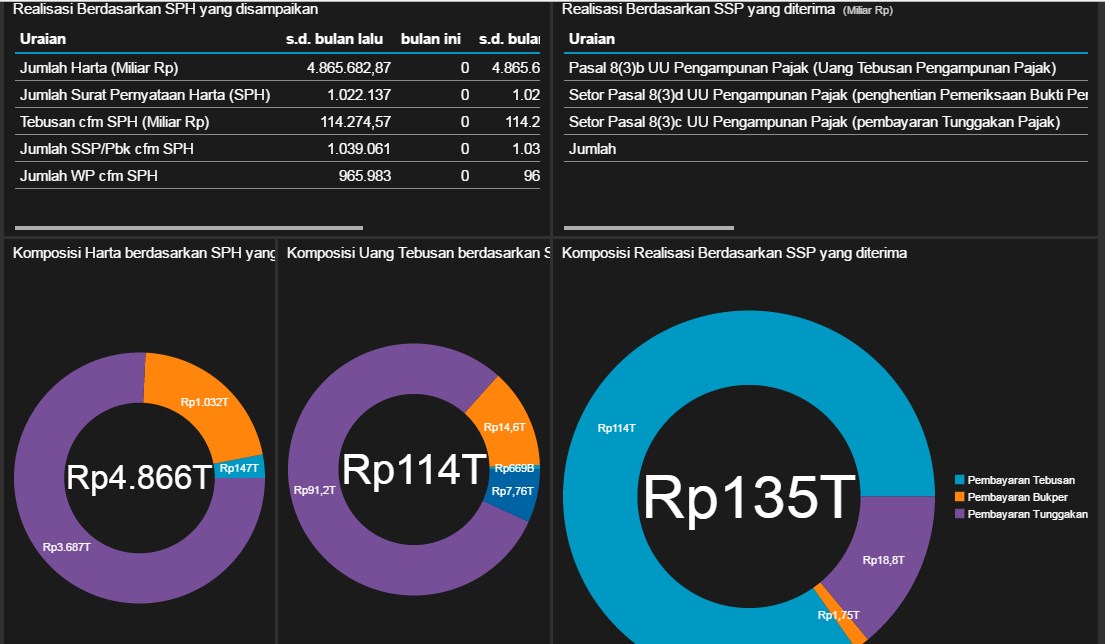Select the Rp147T blue donut segment
Screen dimensions: 1105x644
point(240,468)
